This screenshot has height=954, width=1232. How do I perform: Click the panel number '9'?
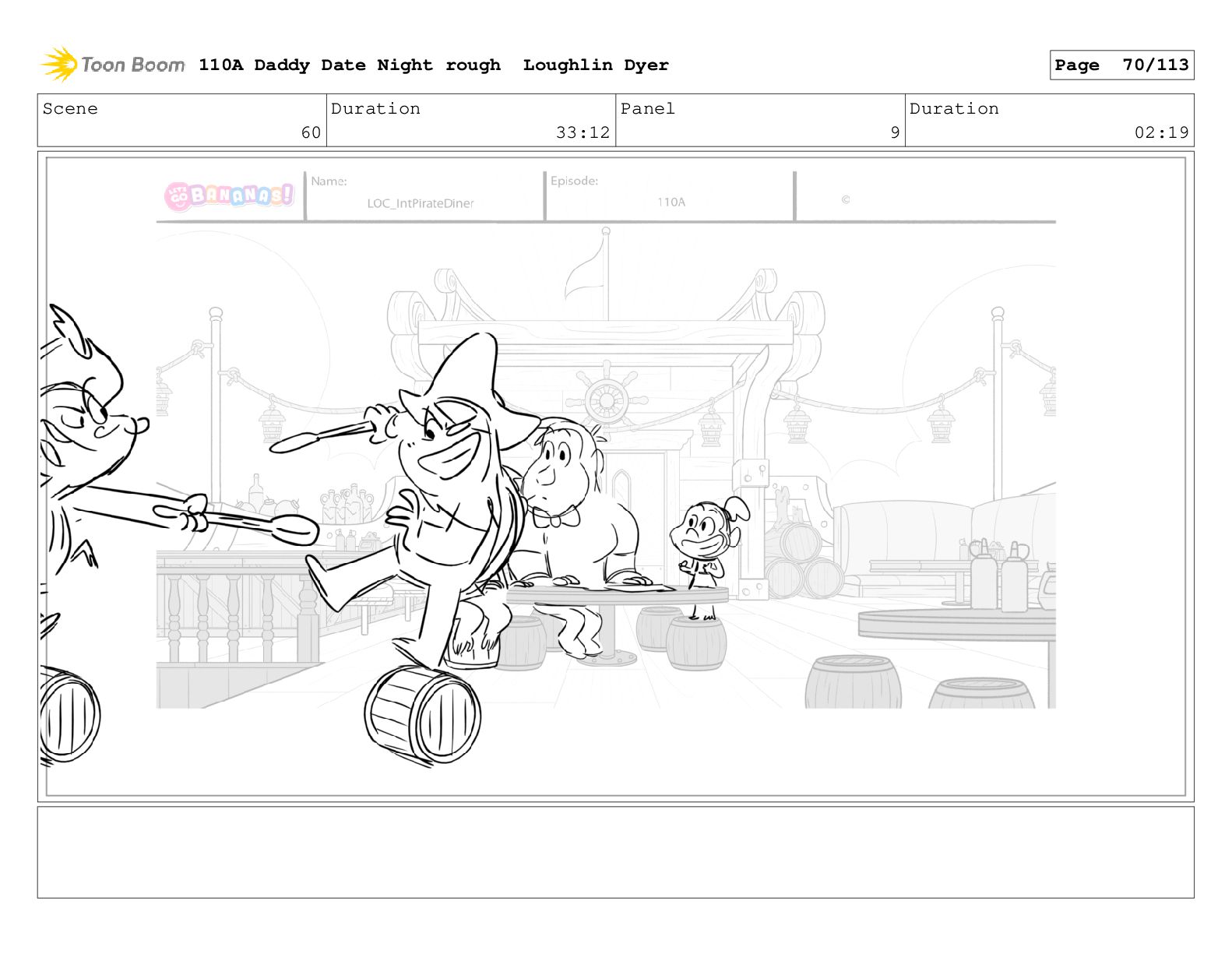click(895, 132)
